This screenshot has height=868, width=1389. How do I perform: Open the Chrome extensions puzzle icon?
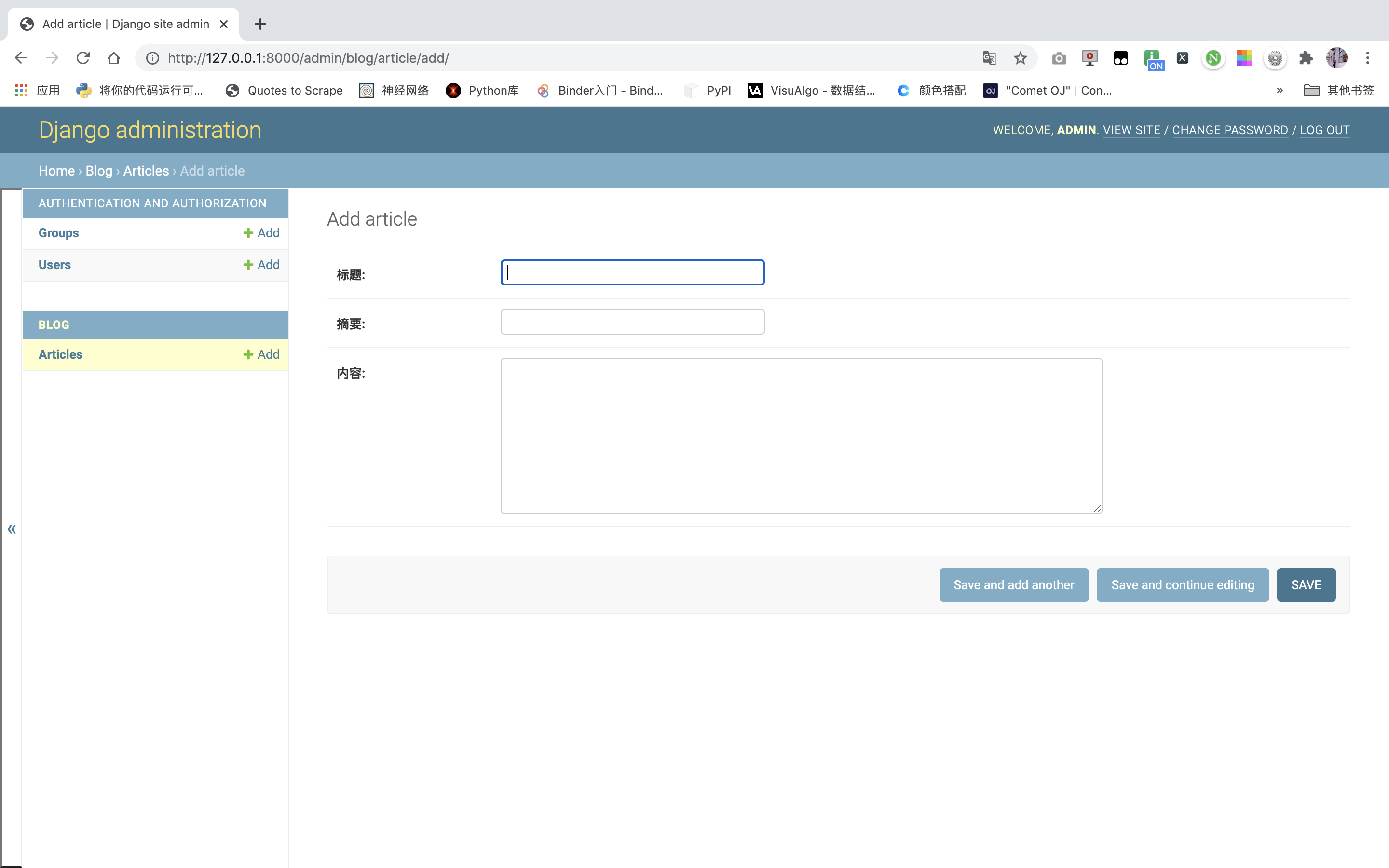(1306, 58)
